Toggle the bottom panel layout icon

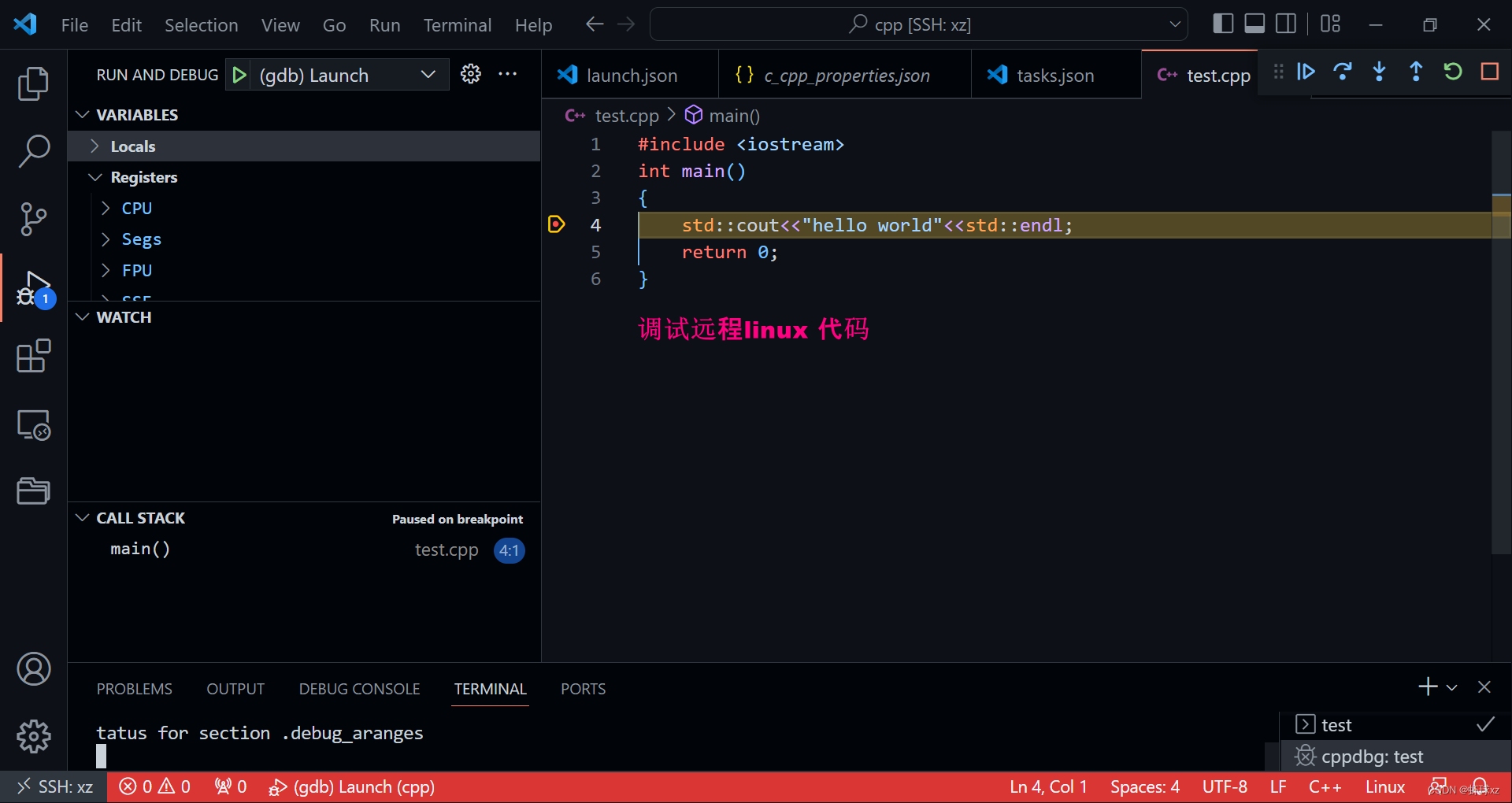coord(1254,24)
